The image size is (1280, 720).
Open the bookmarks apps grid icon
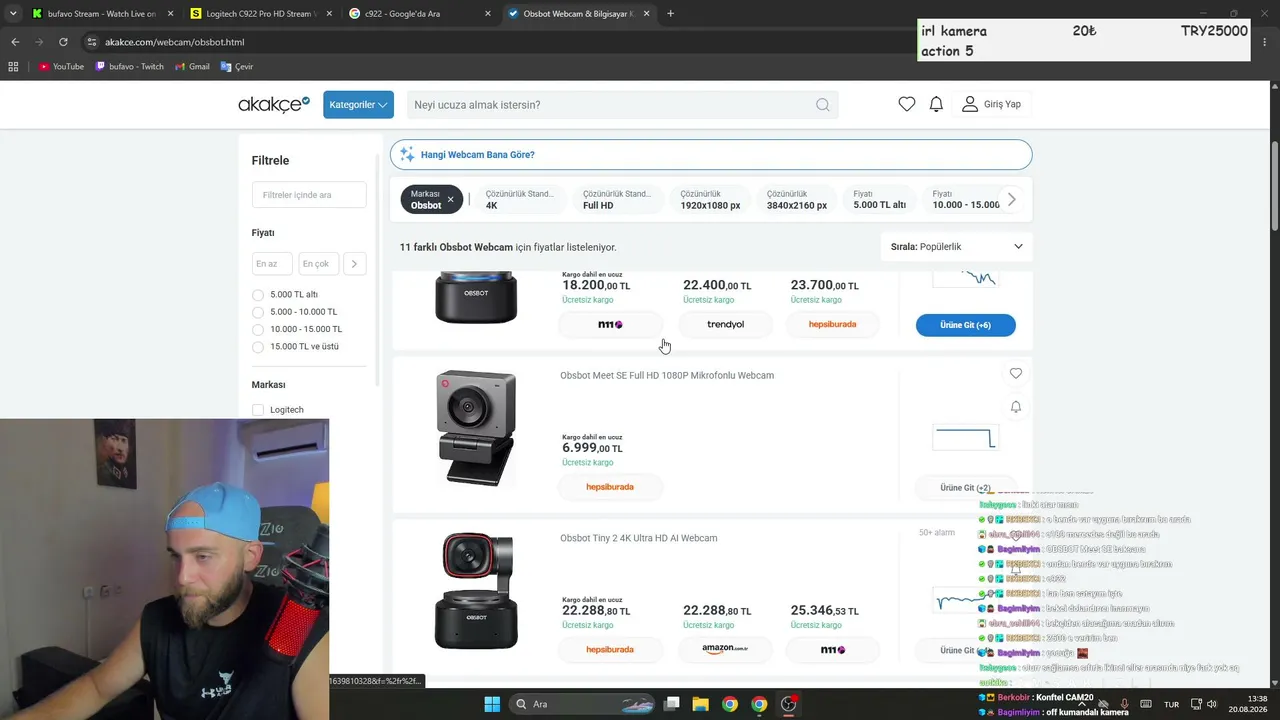tap(13, 67)
